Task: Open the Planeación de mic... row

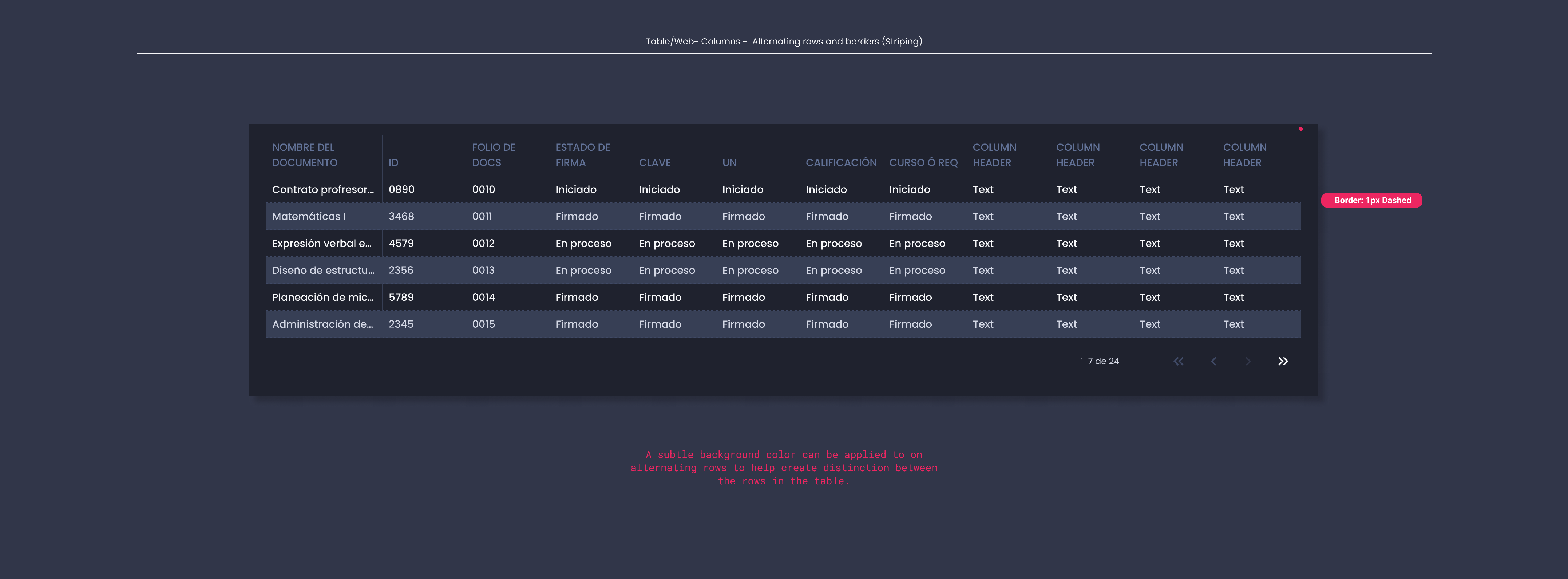Action: coord(322,297)
